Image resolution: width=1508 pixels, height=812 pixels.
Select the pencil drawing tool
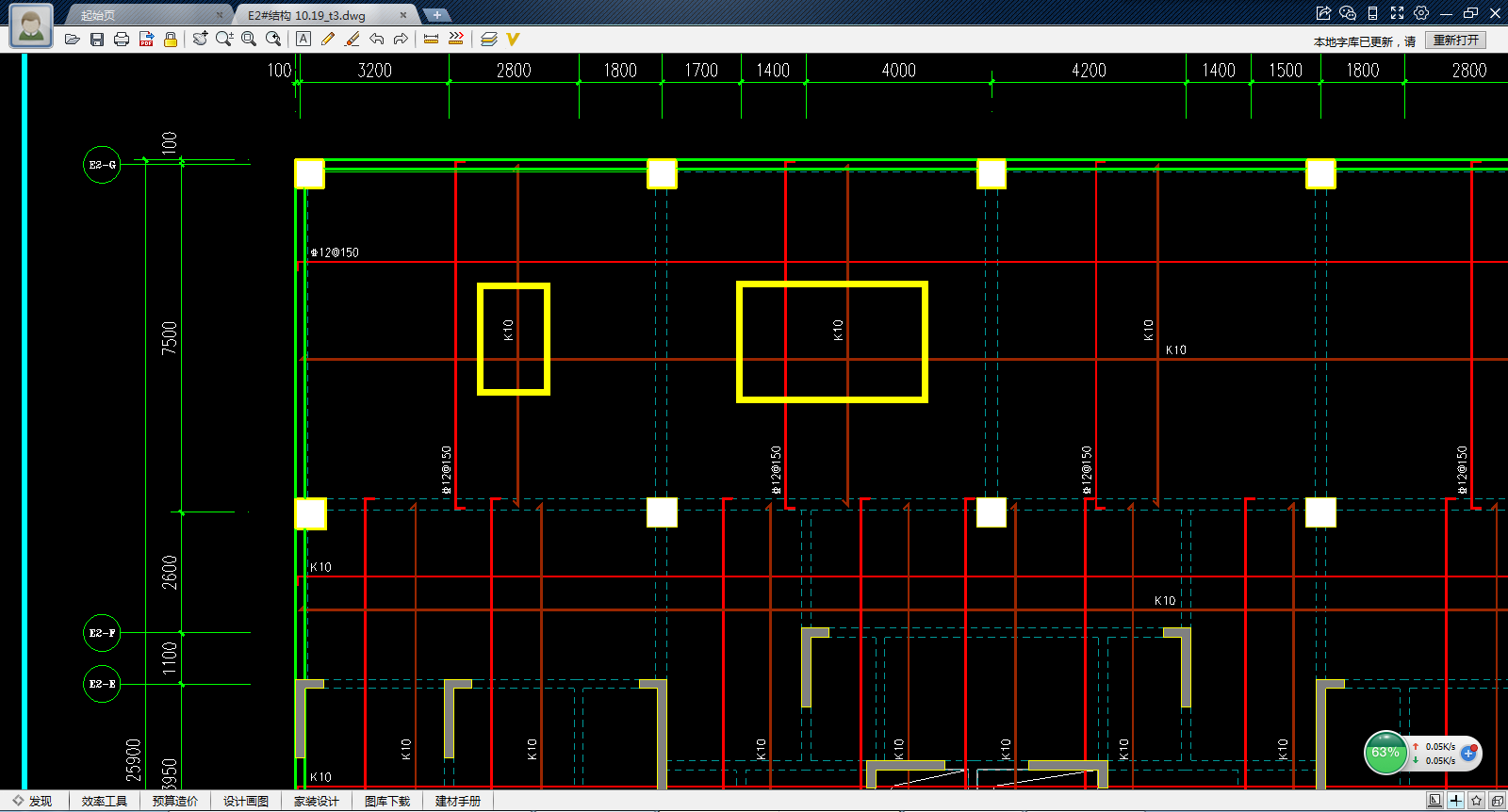(x=327, y=39)
